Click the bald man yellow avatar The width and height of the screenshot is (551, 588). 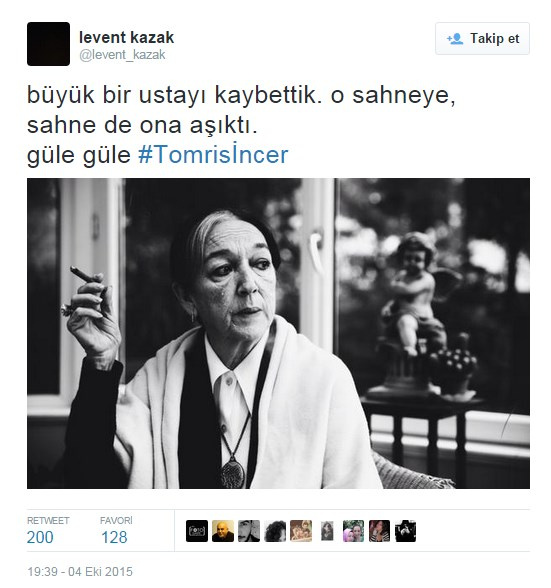pos(223,531)
